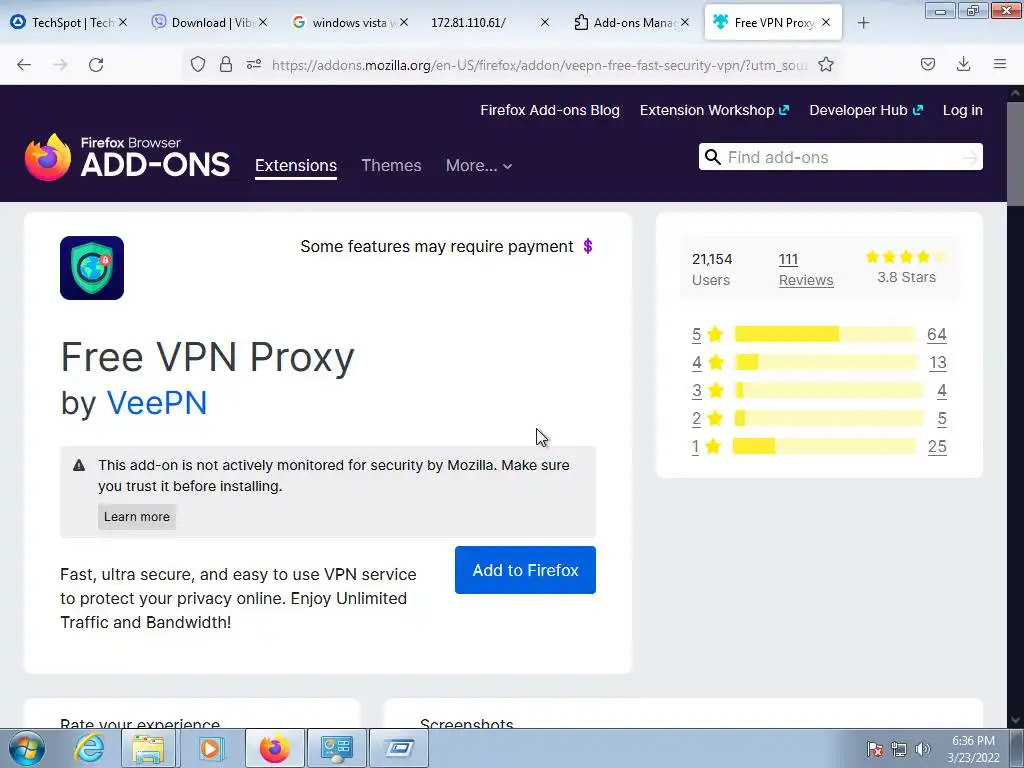Submit add-on search arrow
Viewport: 1024px width, 768px height.
click(x=970, y=157)
